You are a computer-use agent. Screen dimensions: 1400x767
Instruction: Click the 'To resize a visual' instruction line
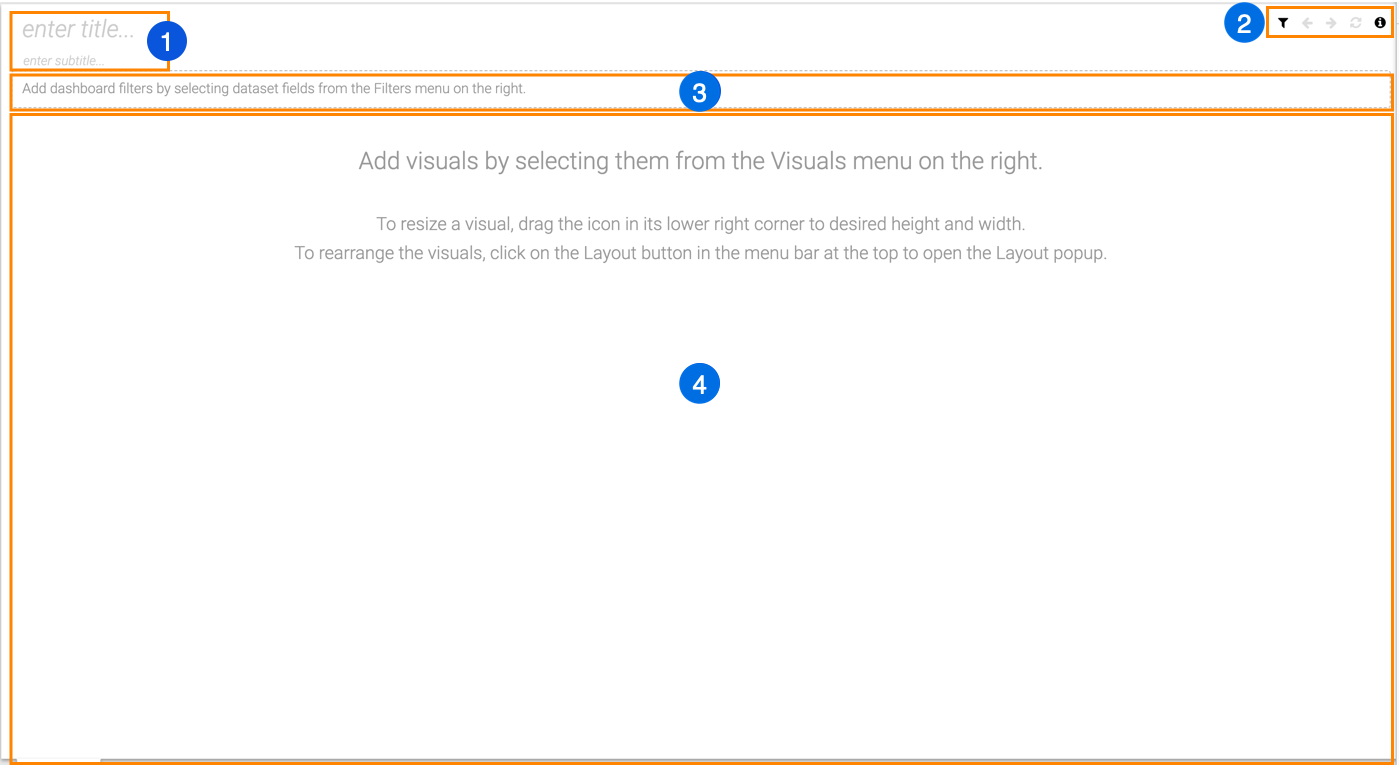[700, 224]
